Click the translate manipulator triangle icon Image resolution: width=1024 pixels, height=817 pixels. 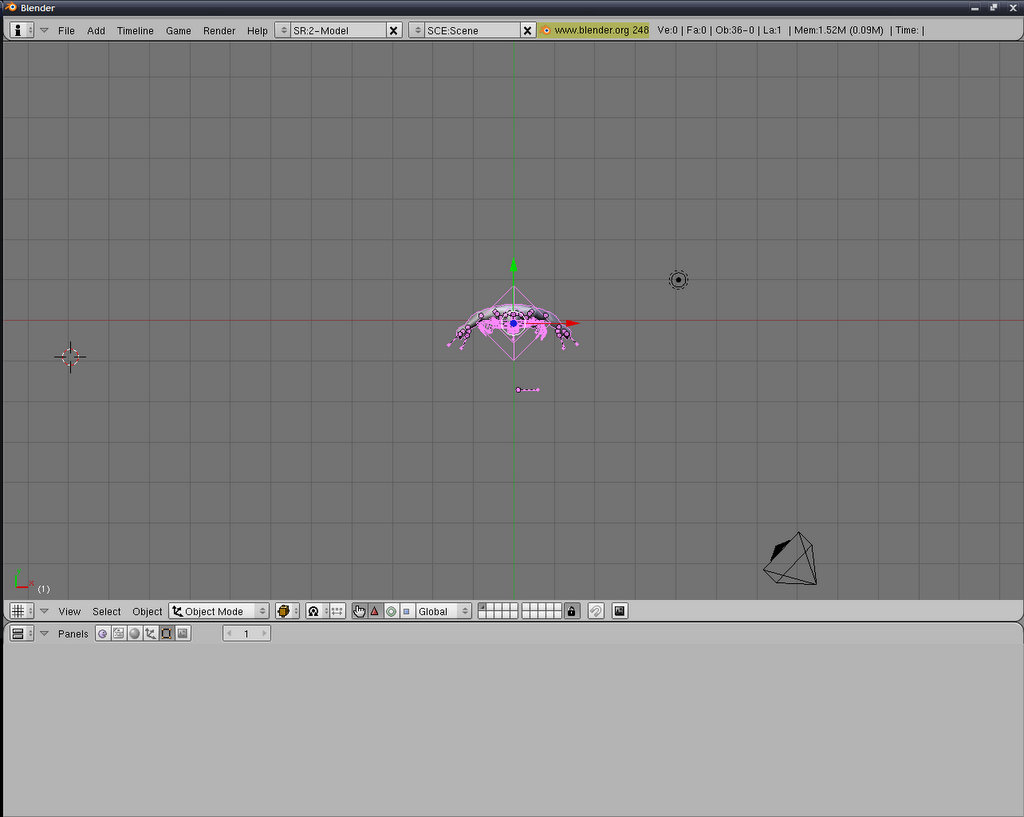(375, 611)
